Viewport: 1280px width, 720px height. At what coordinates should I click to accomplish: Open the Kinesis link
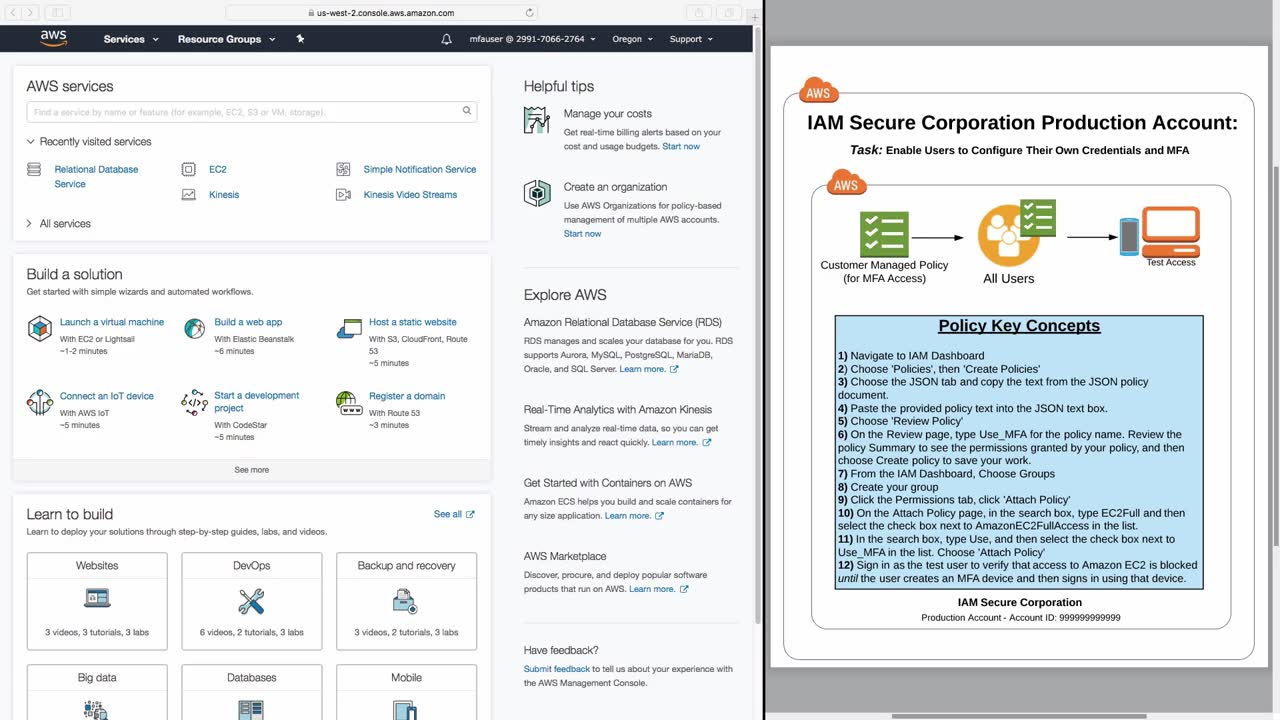[224, 195]
